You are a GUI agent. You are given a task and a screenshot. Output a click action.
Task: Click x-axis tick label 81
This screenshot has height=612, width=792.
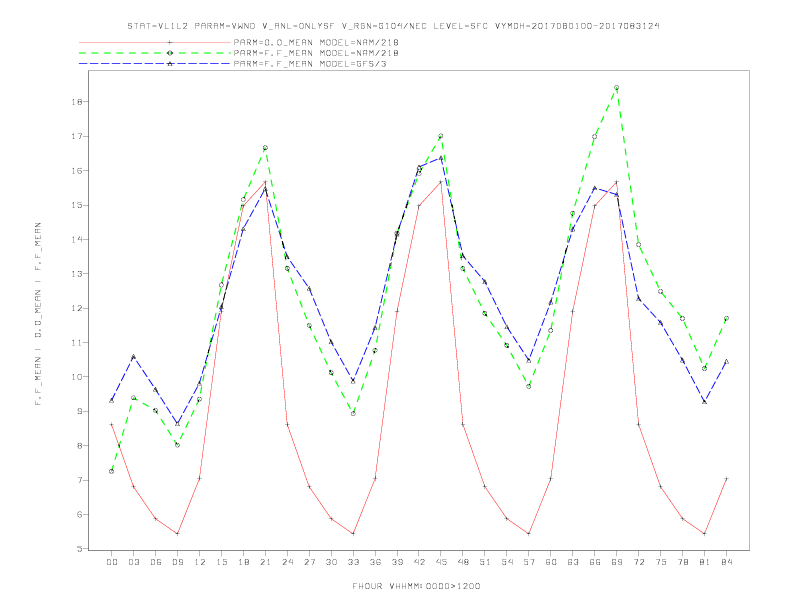(705, 562)
